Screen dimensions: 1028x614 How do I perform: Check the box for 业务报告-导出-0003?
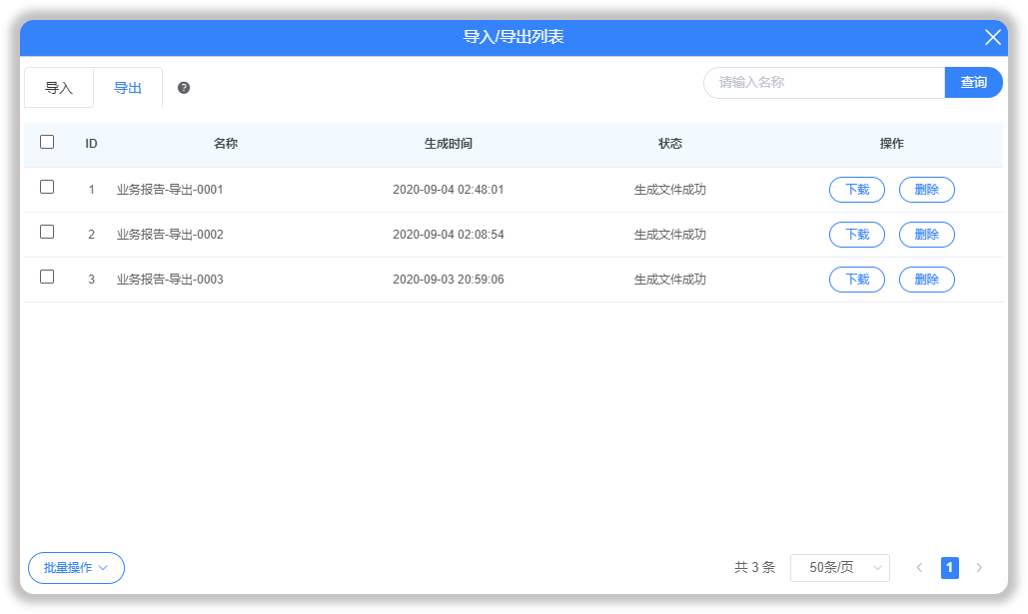point(47,277)
